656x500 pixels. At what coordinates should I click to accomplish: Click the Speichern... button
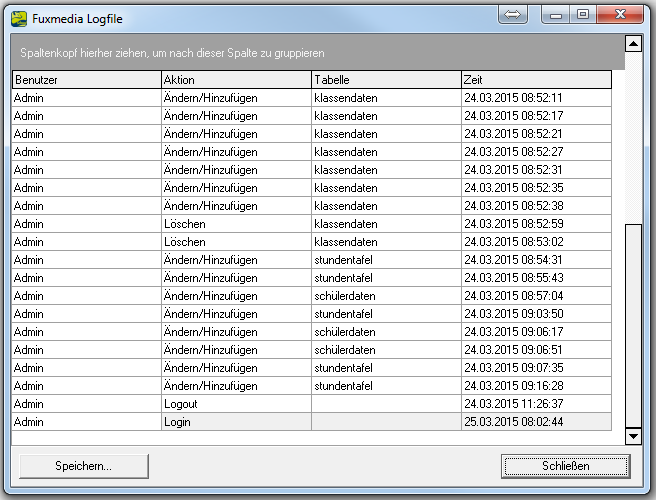coord(84,466)
